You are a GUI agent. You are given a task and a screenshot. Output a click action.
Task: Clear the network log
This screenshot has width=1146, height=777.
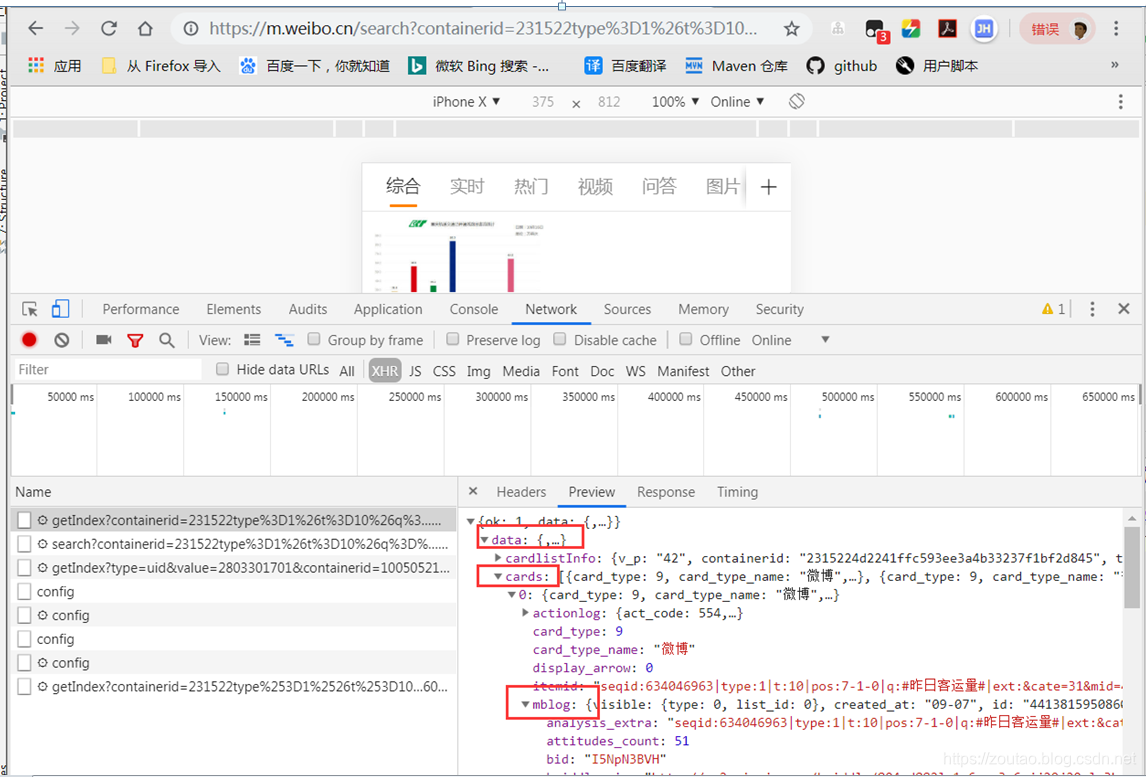tap(61, 340)
